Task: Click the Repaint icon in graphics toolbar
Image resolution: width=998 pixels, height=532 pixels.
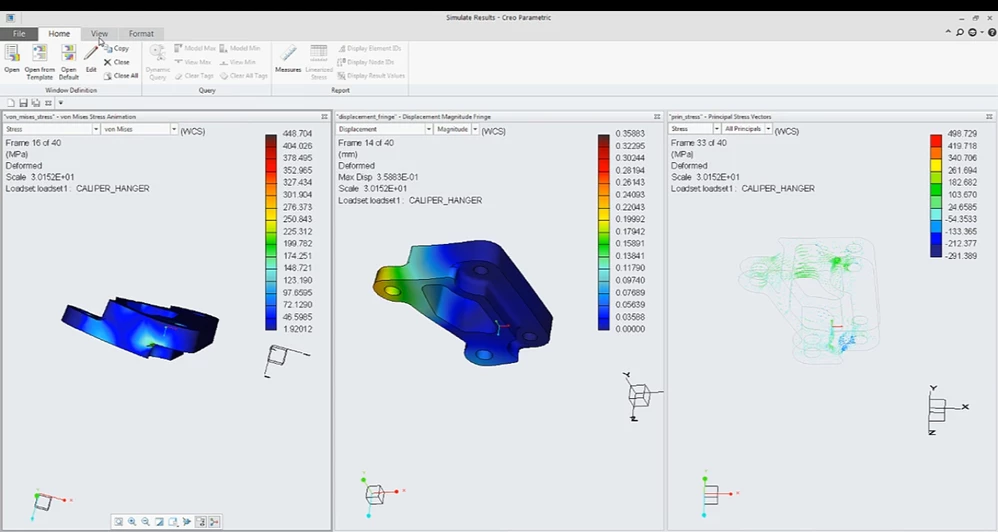Action: click(x=159, y=522)
